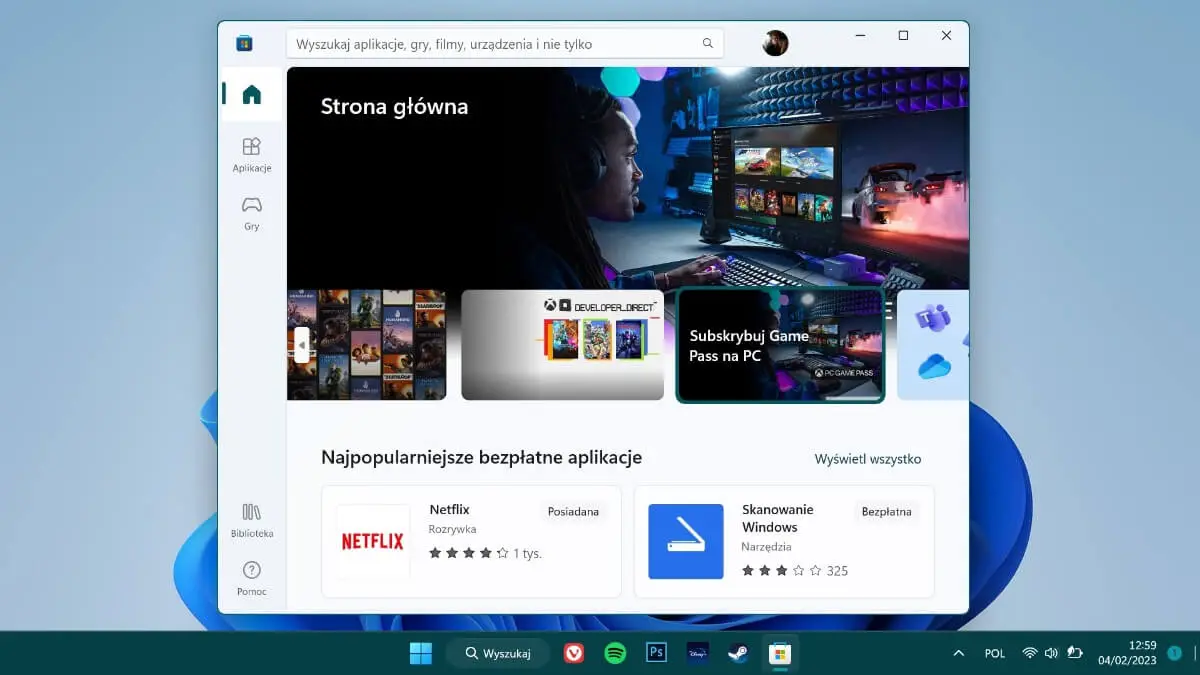The image size is (1200, 675).
Task: Open Steam from the taskbar
Action: pyautogui.click(x=739, y=653)
